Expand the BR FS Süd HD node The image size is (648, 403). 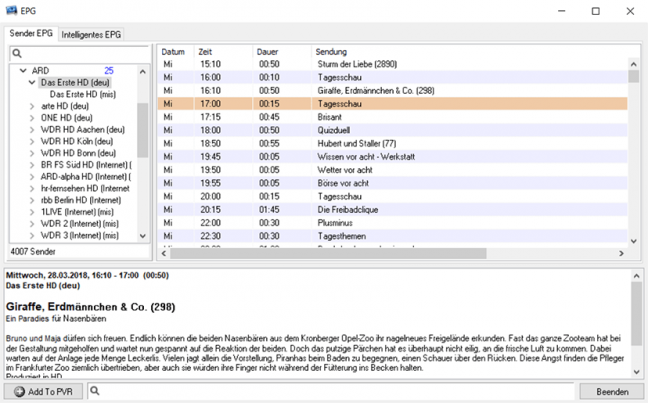pyautogui.click(x=32, y=165)
